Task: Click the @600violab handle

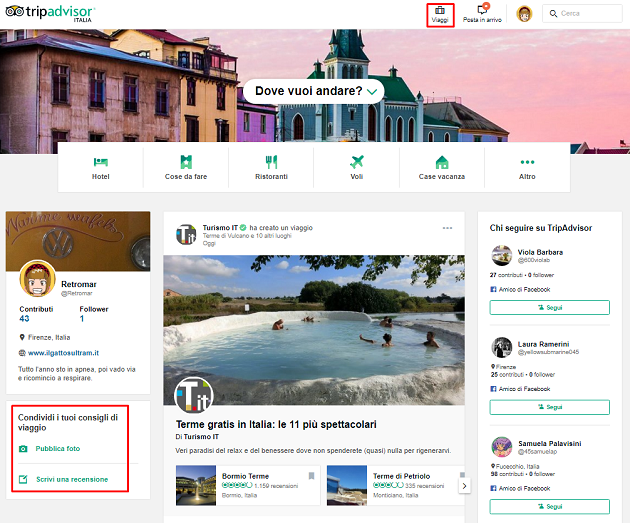Action: click(x=534, y=260)
